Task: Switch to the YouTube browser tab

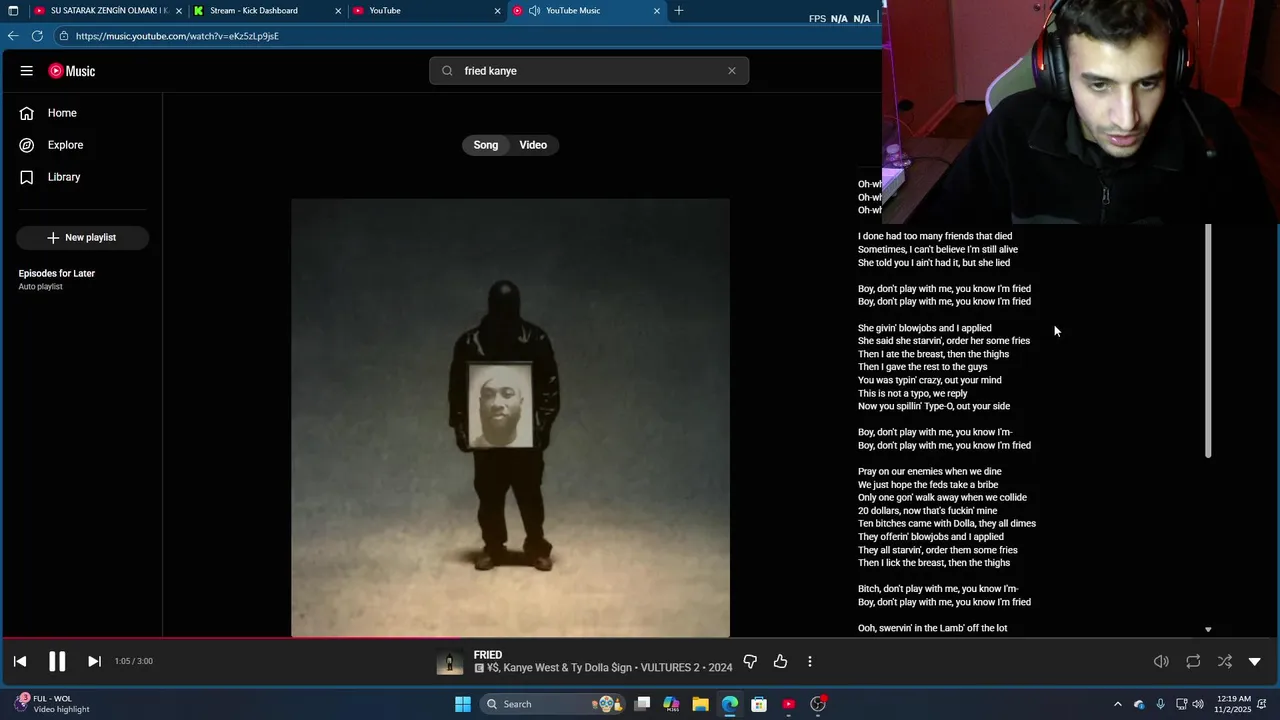Action: click(x=385, y=11)
